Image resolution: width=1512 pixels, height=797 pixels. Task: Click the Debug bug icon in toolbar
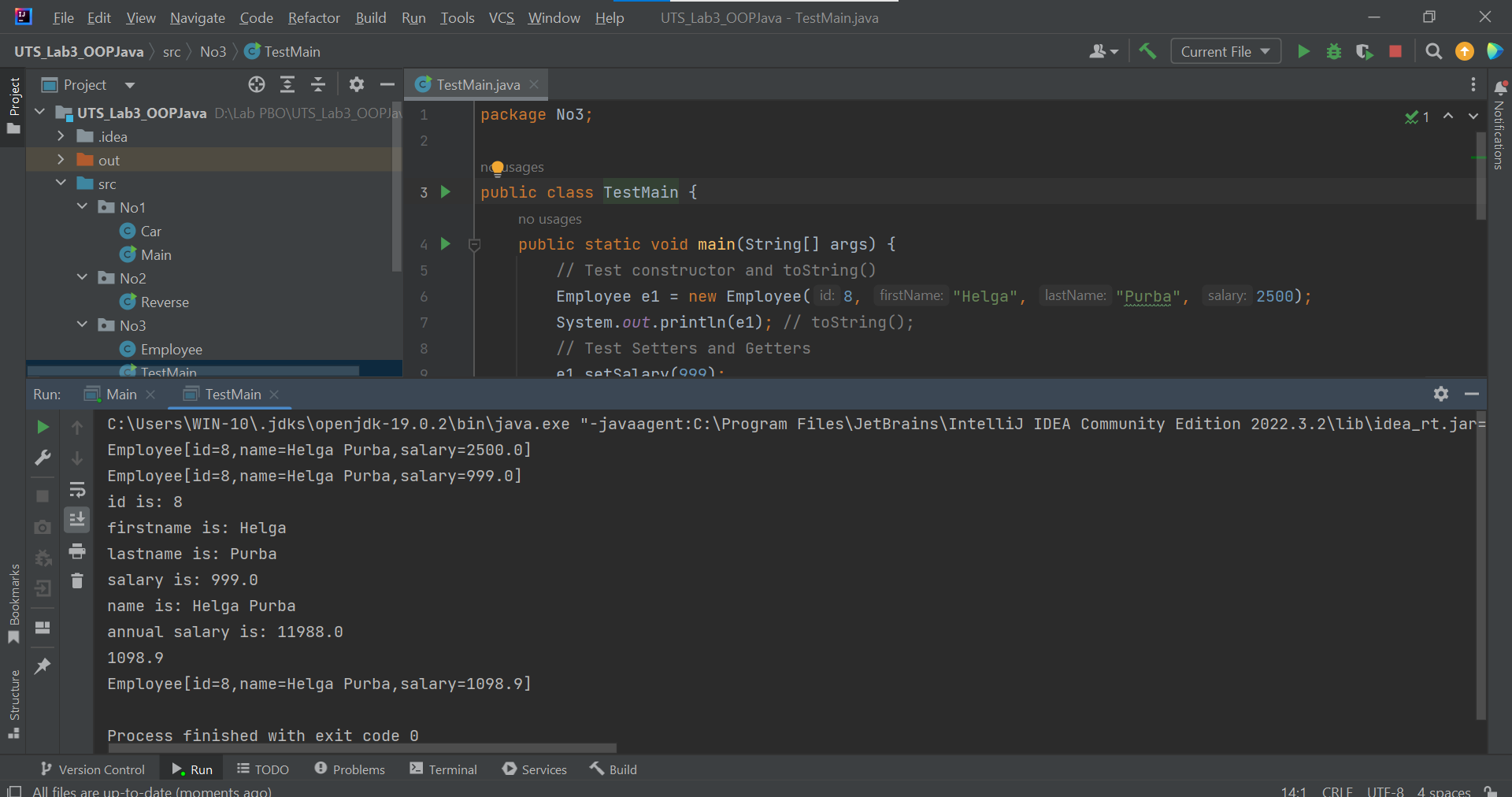1334,51
